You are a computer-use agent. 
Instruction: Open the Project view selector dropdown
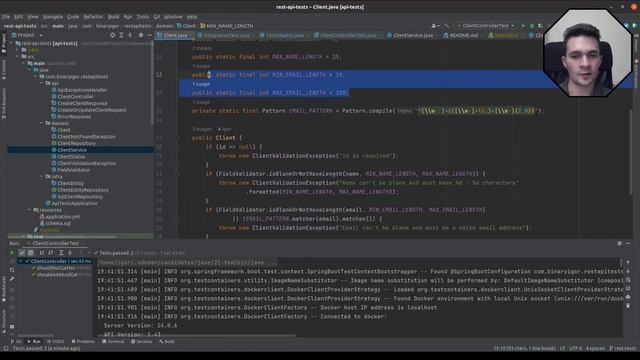tap(27, 35)
